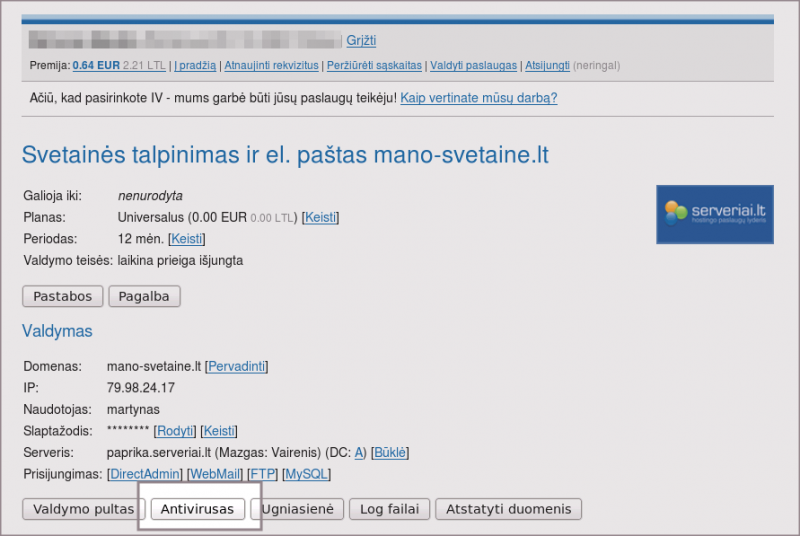Click the Log failai button
The width and height of the screenshot is (800, 536).
[390, 509]
